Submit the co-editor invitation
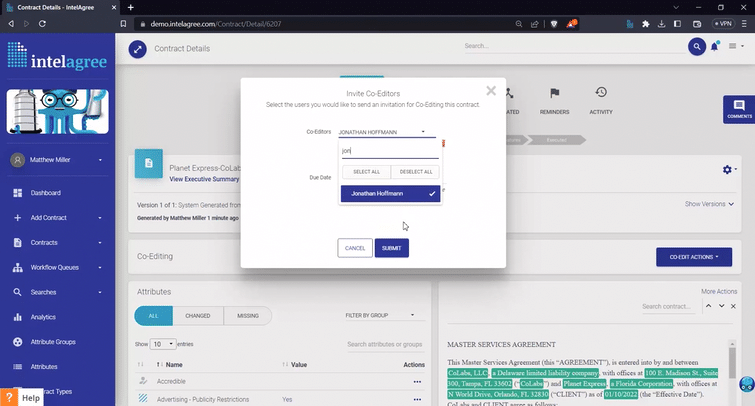Screen dimensions: 755x406 coord(391,247)
